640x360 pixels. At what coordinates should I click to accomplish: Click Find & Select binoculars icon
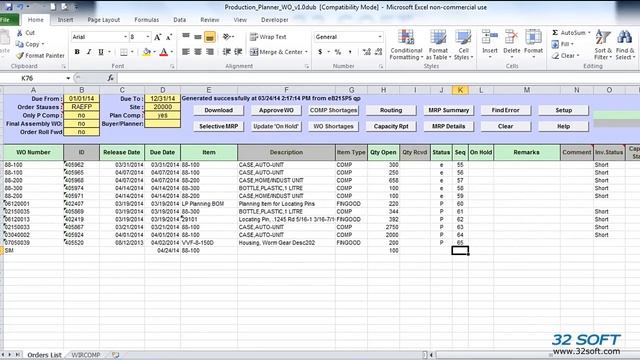click(x=624, y=37)
